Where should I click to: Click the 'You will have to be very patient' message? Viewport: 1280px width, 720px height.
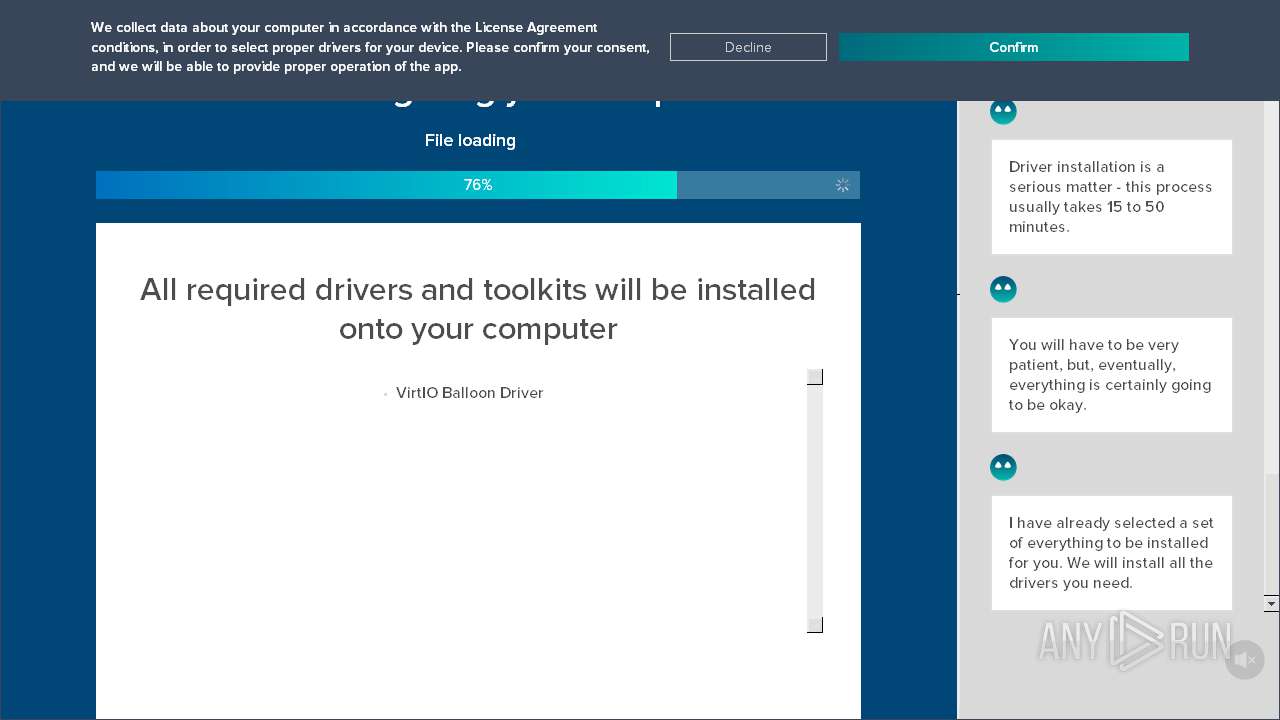1112,375
